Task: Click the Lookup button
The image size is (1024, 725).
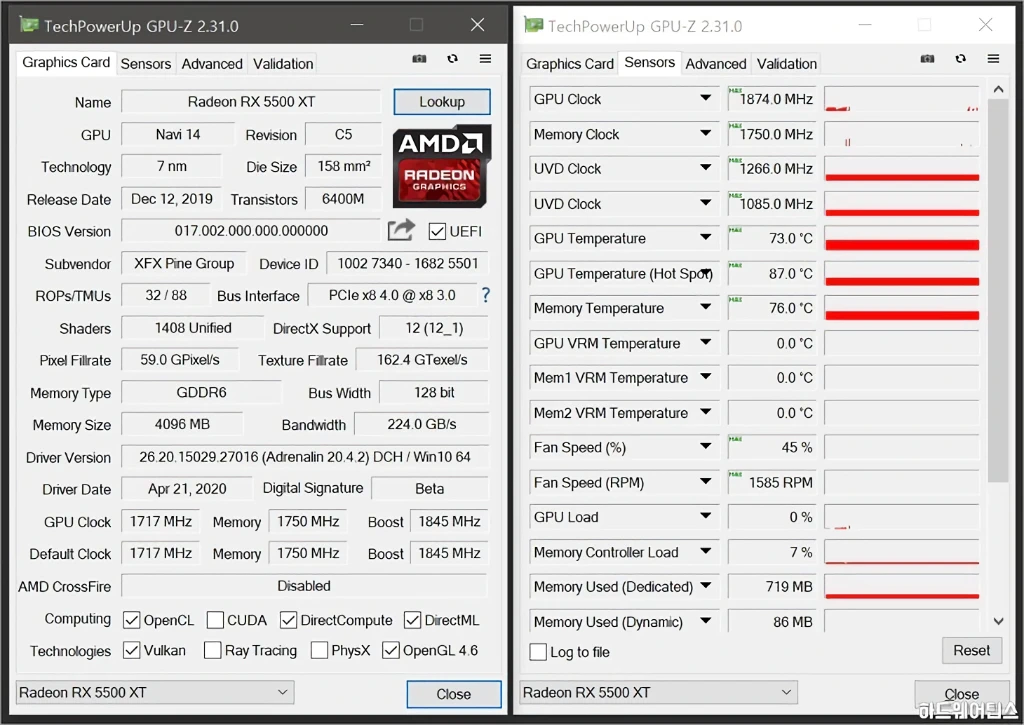Action: point(442,102)
